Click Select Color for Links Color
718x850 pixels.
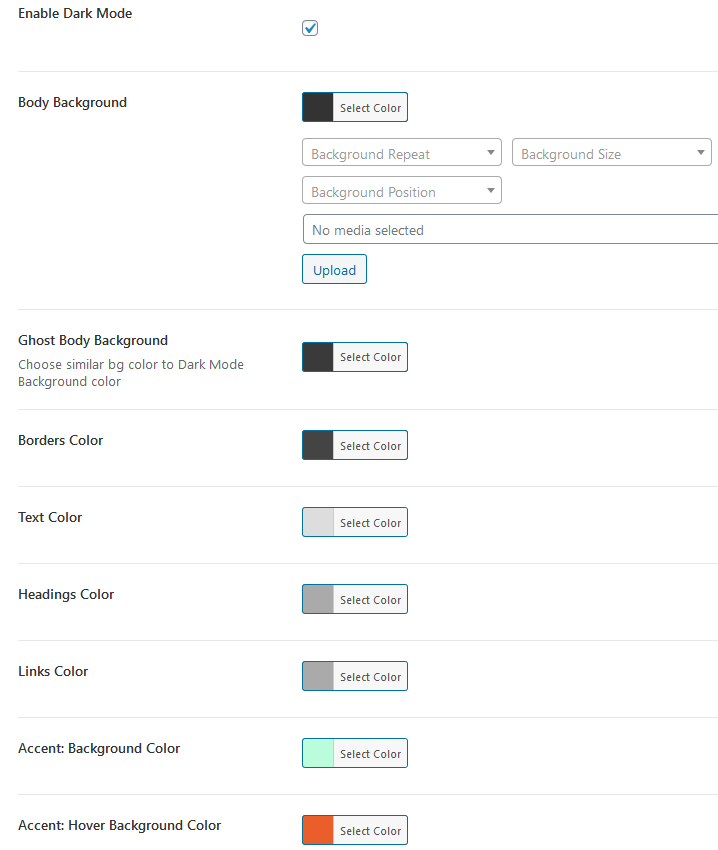tap(370, 677)
